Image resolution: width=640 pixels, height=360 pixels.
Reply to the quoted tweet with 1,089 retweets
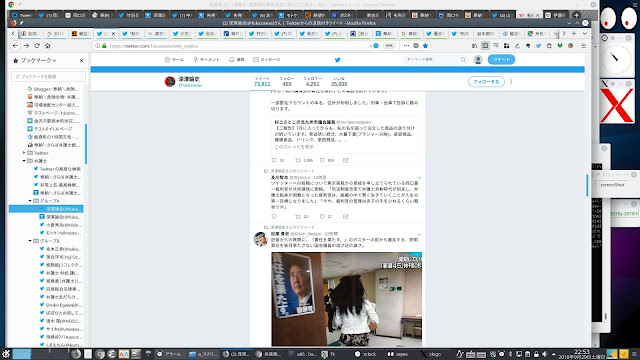274,160
